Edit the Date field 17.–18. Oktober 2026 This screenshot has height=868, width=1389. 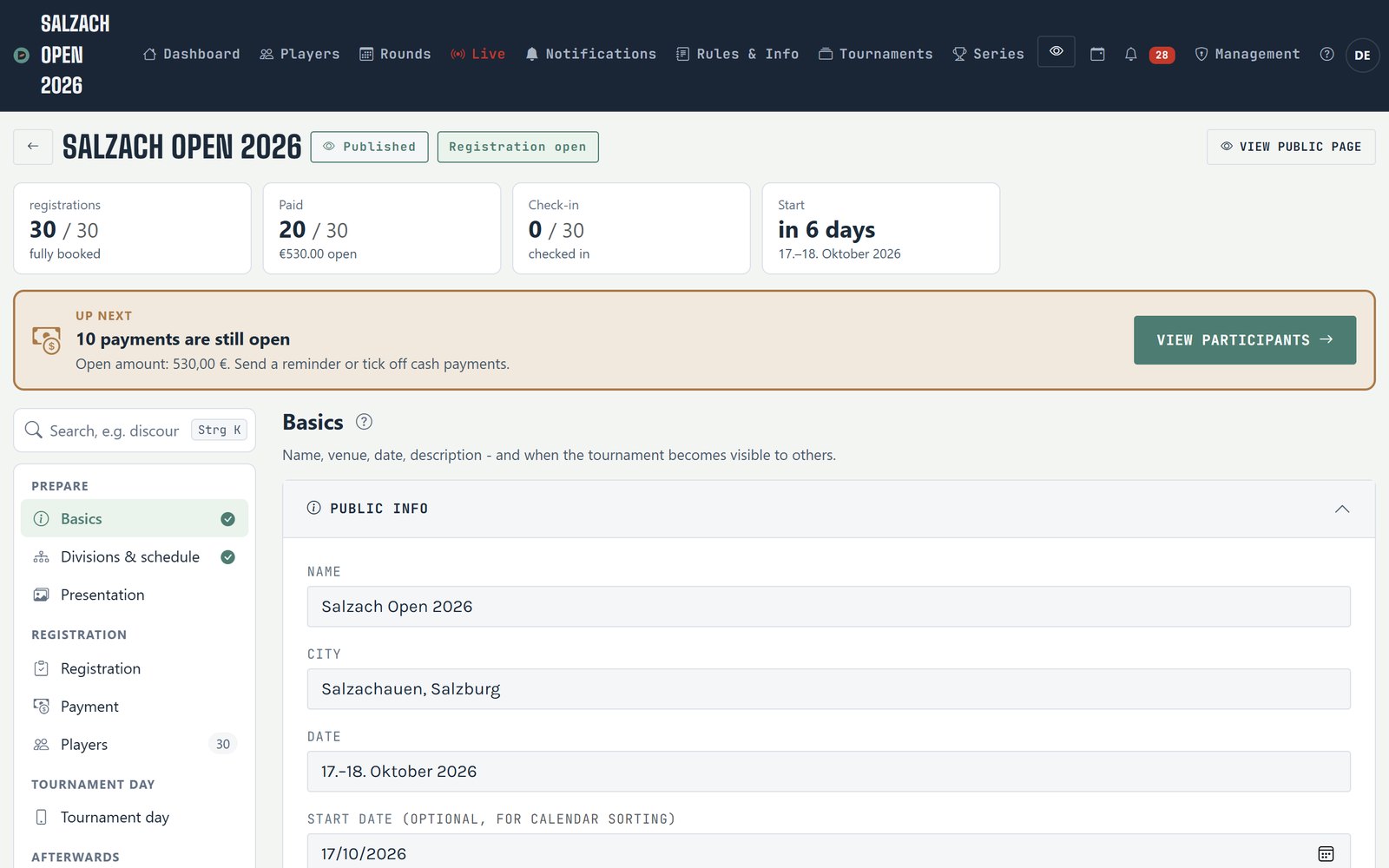coord(829,772)
